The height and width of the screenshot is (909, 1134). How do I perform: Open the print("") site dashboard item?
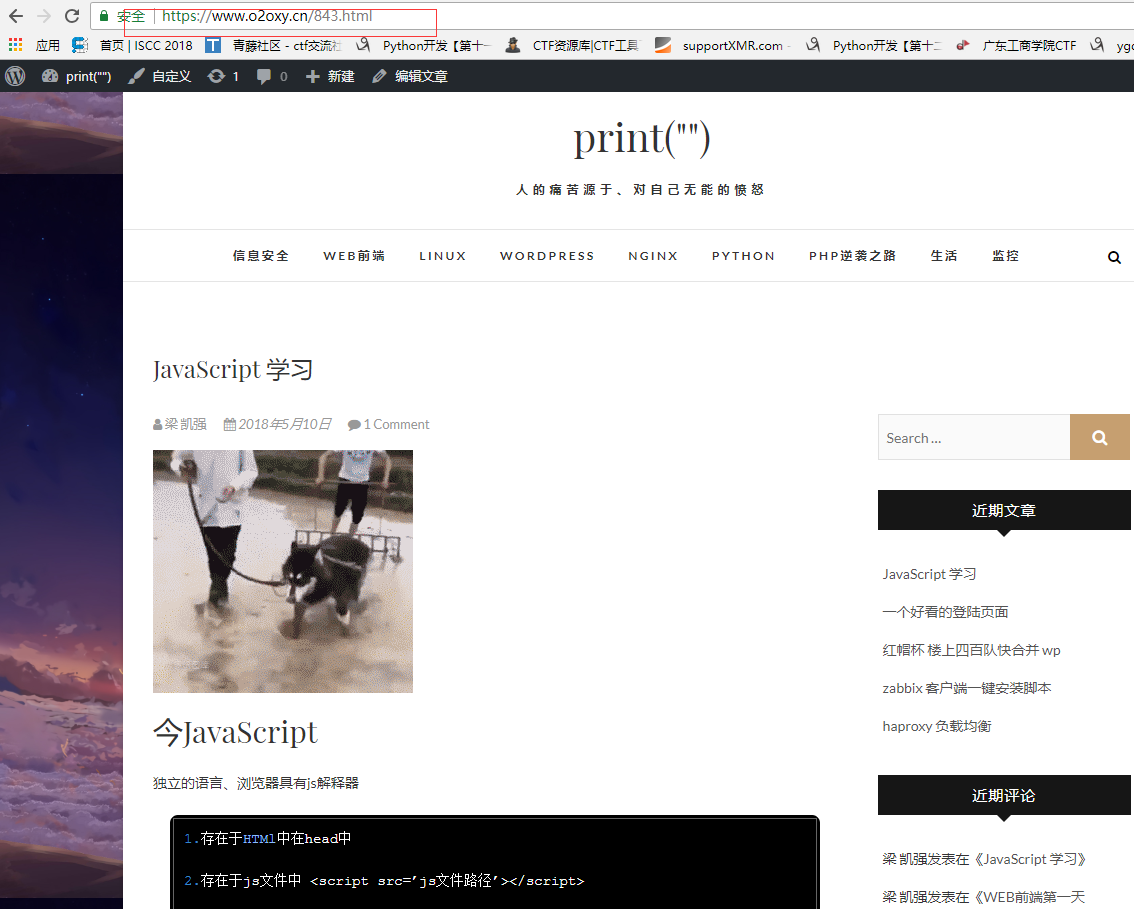77,76
